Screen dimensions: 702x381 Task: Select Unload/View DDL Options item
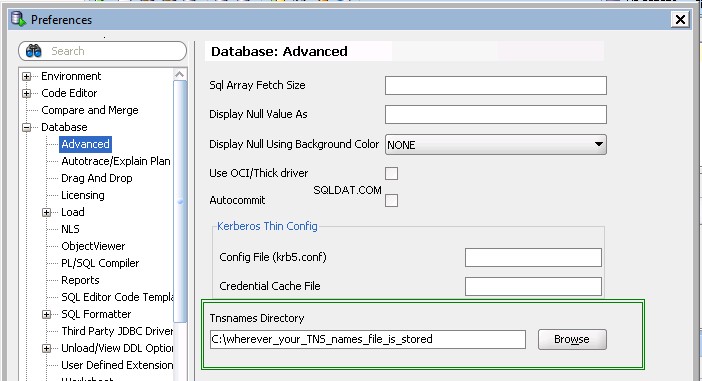tap(117, 348)
